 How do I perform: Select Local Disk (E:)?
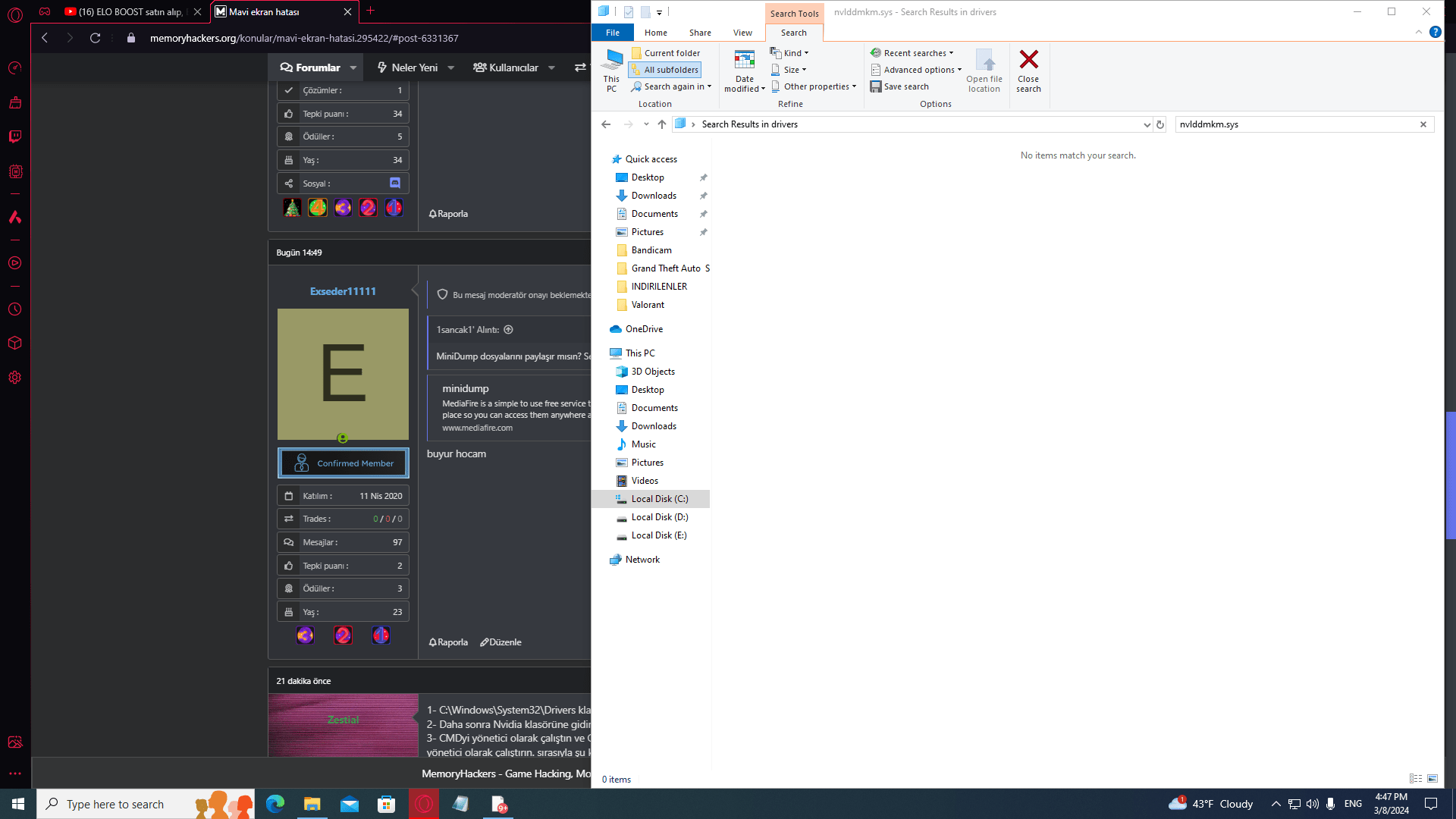coord(658,535)
